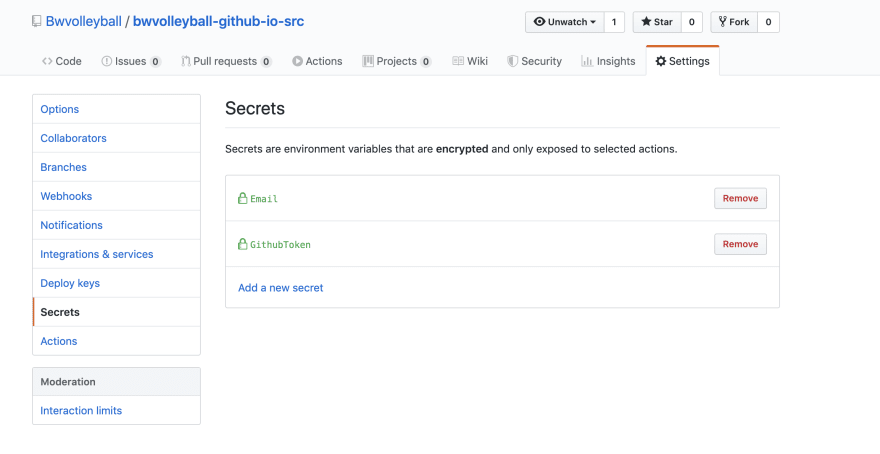Open the Unwatch dropdown
The image size is (880, 454).
565,22
